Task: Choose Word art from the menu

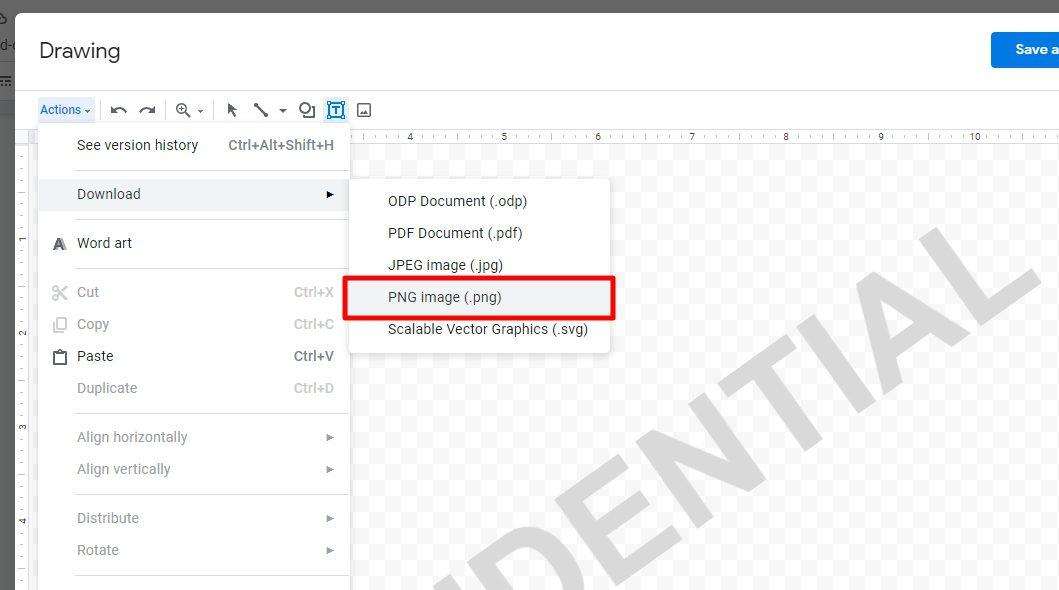Action: point(104,243)
